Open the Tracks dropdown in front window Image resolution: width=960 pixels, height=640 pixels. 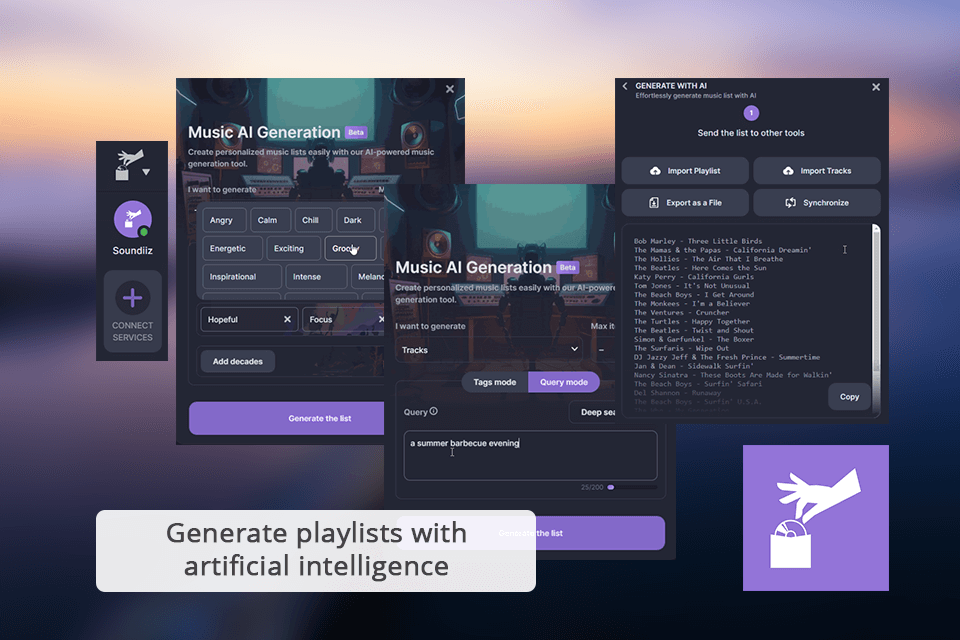point(489,350)
